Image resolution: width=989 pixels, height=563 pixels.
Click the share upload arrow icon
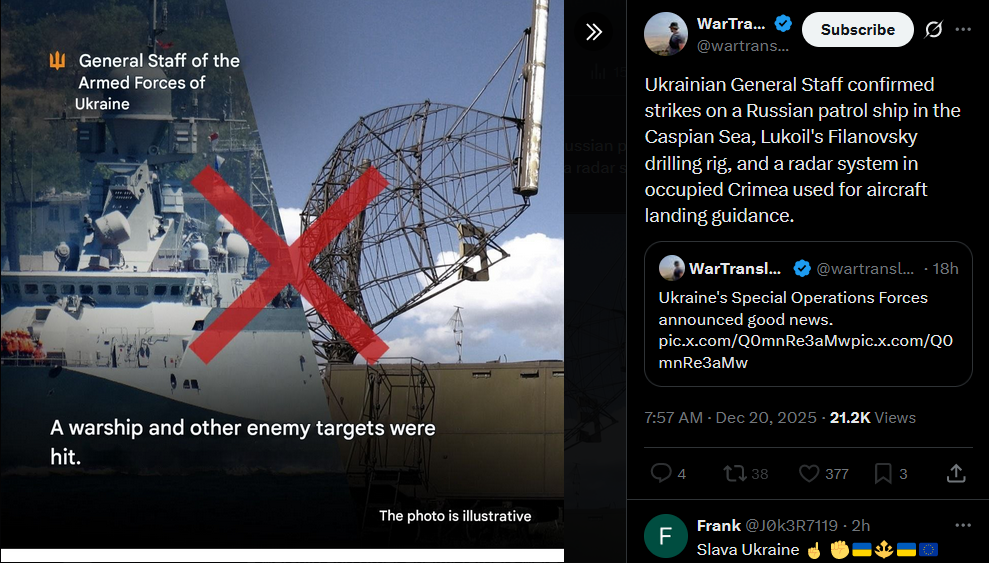(x=956, y=473)
